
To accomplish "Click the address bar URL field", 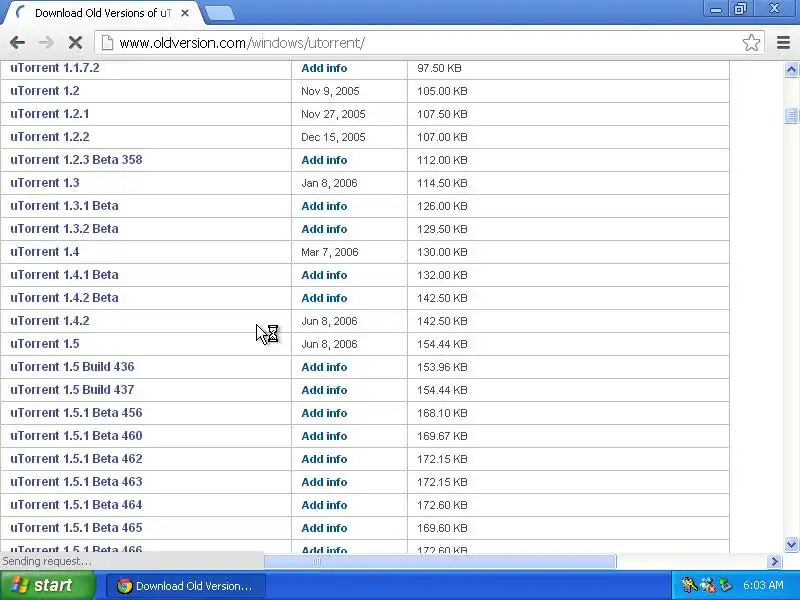I will (429, 43).
